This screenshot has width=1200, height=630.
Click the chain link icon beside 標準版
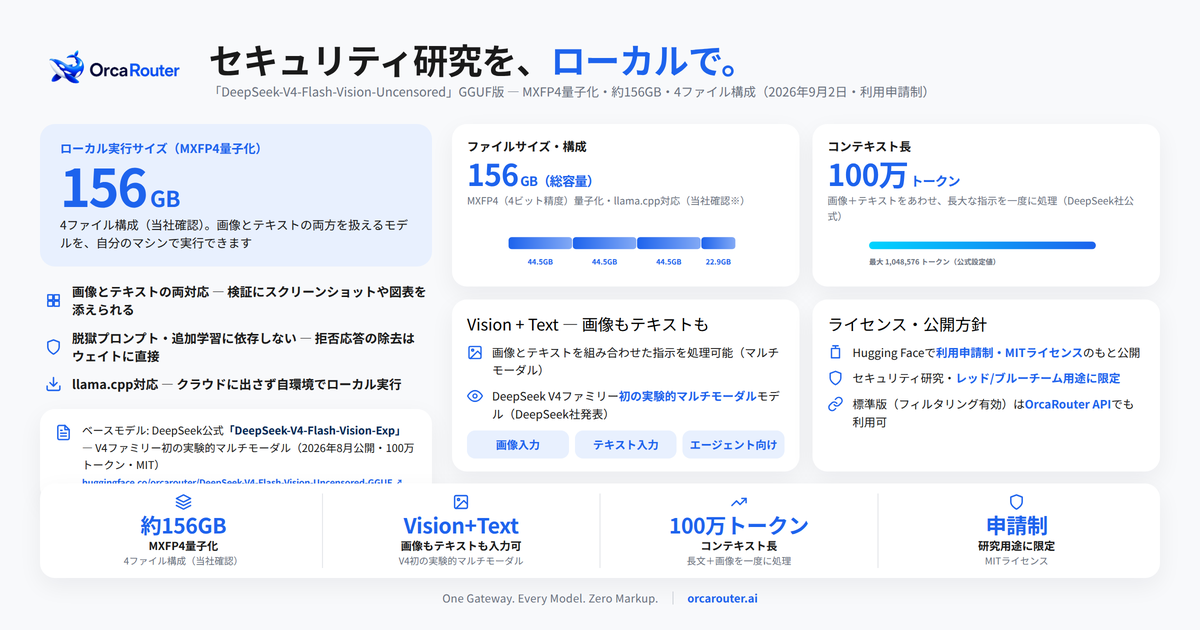pos(836,404)
